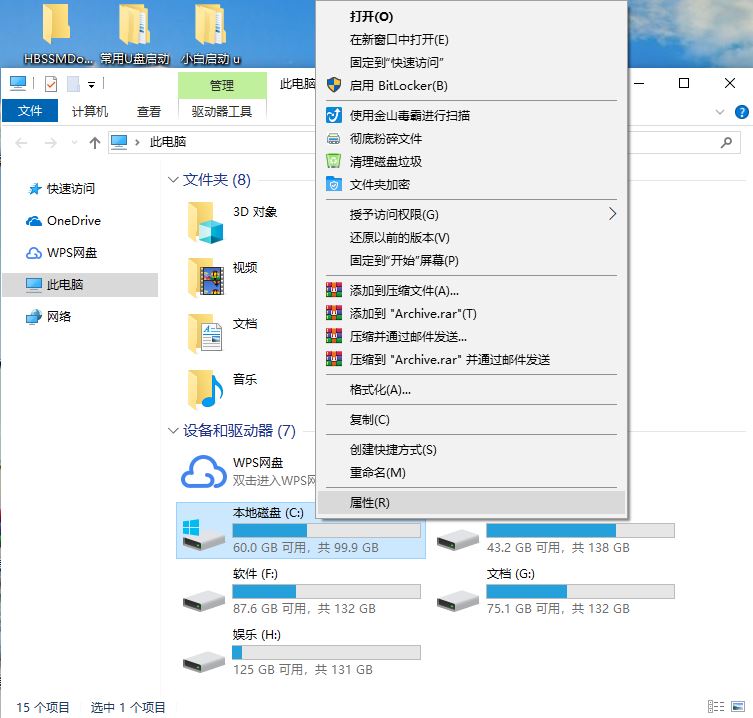Viewport: 753px width, 718px height.
Task: Collapse the 设备和驱动器 (7) section
Action: [x=172, y=431]
